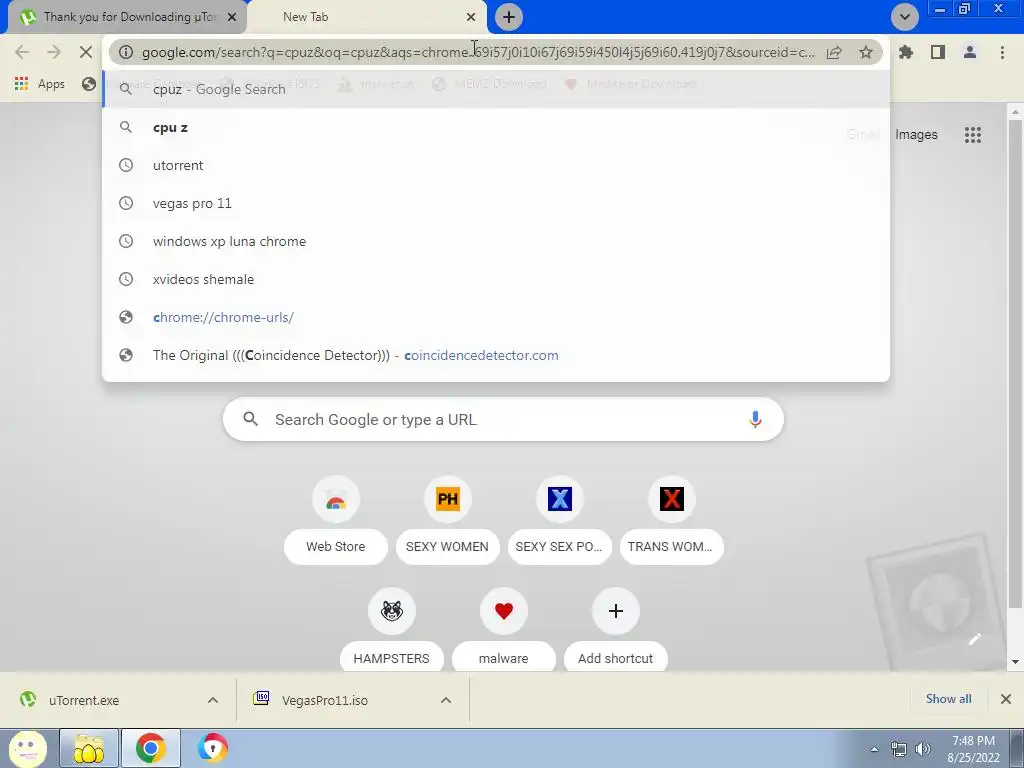Screen dimensions: 1024x768
Task: Select the 'cpuz - Google Search' suggestion
Action: coord(496,89)
